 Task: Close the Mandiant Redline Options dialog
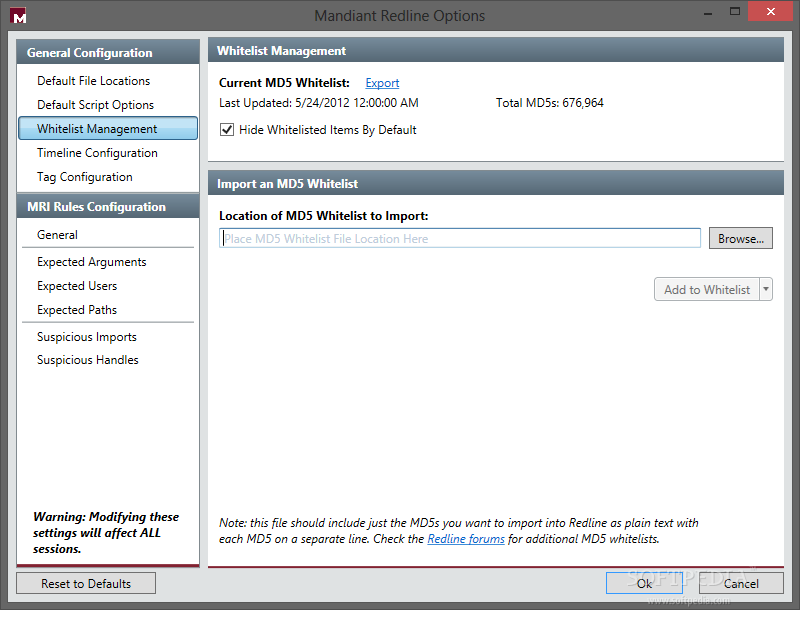[x=770, y=11]
